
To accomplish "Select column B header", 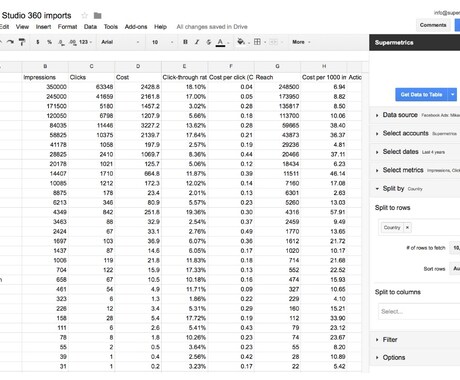I will [x=45, y=66].
